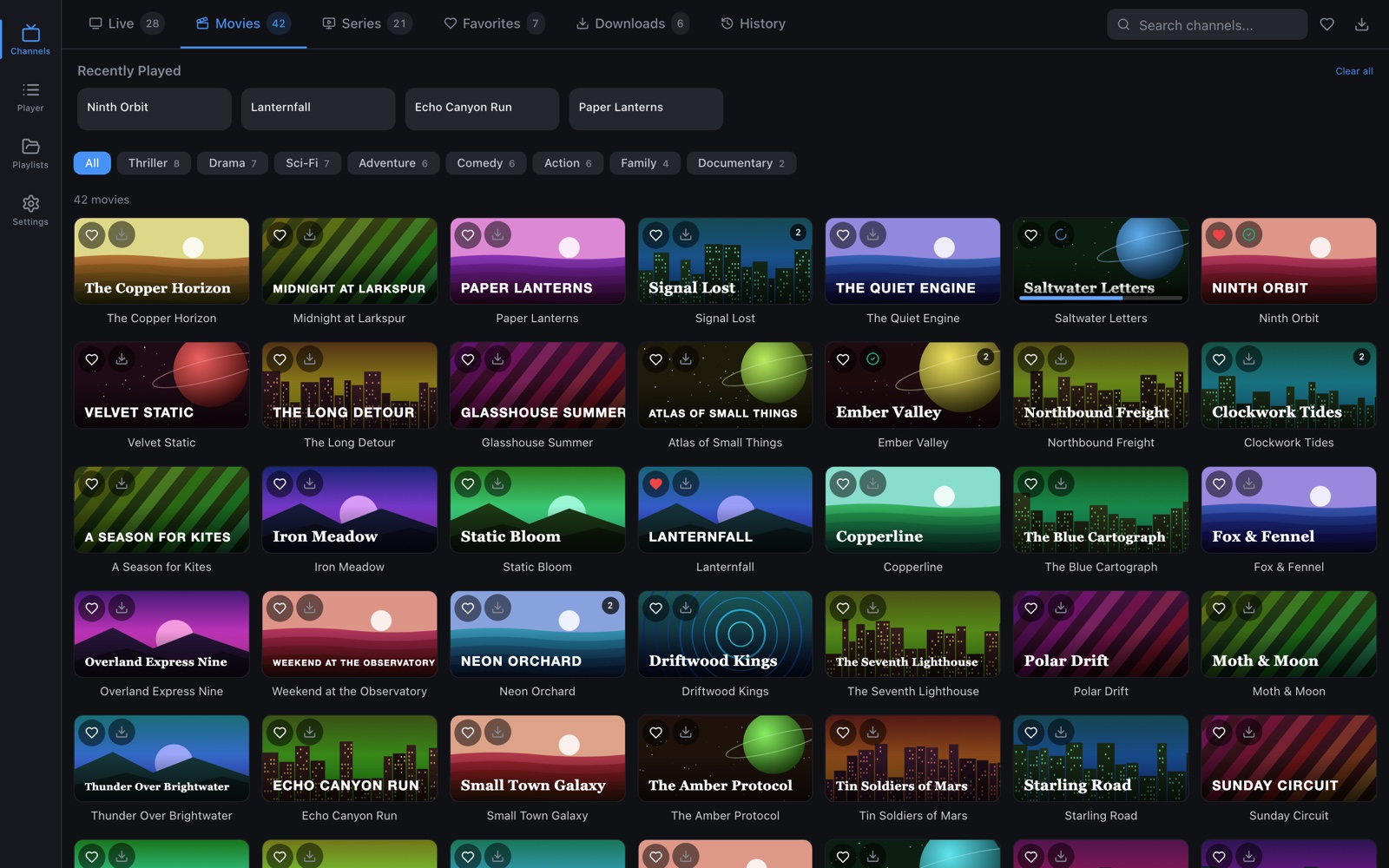Favorite Polar Drift movie
The width and height of the screenshot is (1389, 868).
click(x=1031, y=608)
